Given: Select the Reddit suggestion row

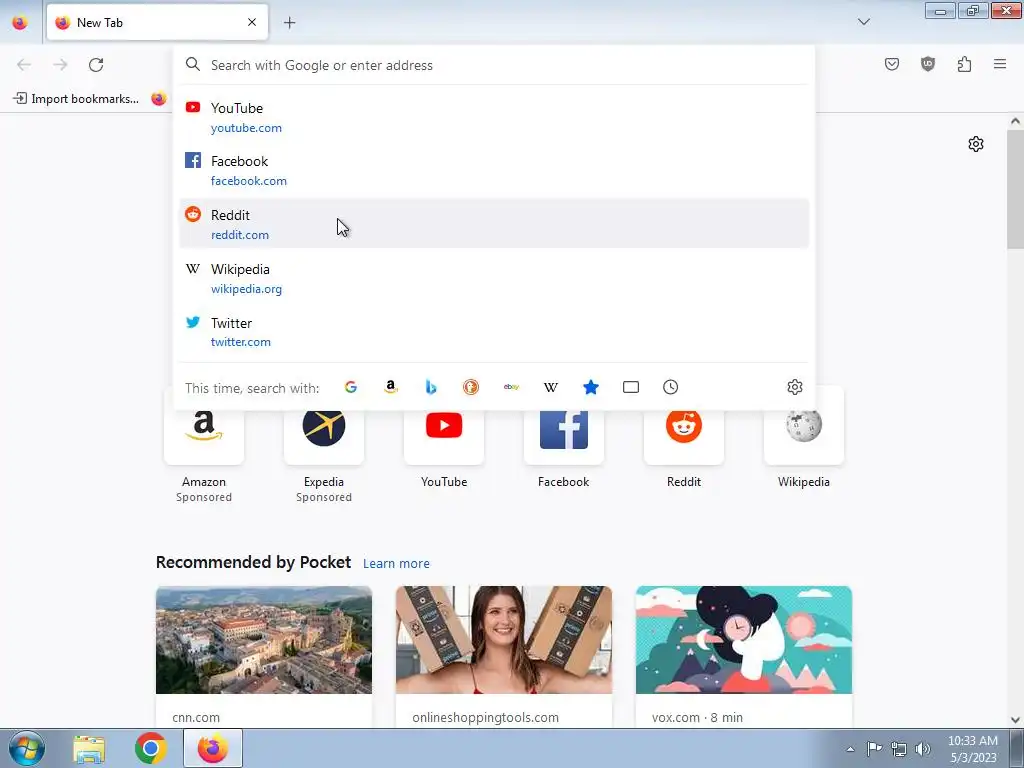Looking at the screenshot, I should pyautogui.click(x=494, y=223).
